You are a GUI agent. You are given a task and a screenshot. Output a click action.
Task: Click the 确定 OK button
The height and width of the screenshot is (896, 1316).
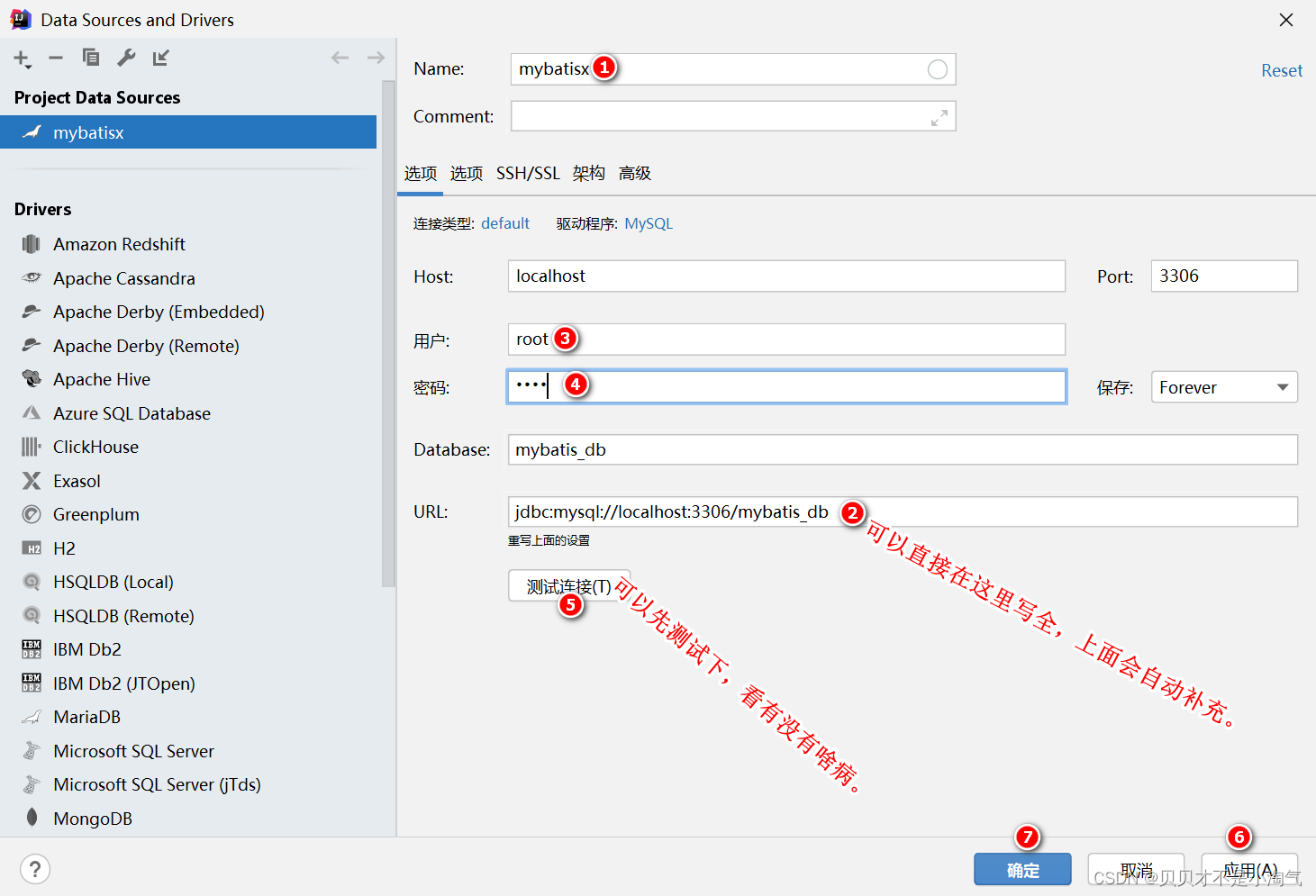tap(1022, 870)
